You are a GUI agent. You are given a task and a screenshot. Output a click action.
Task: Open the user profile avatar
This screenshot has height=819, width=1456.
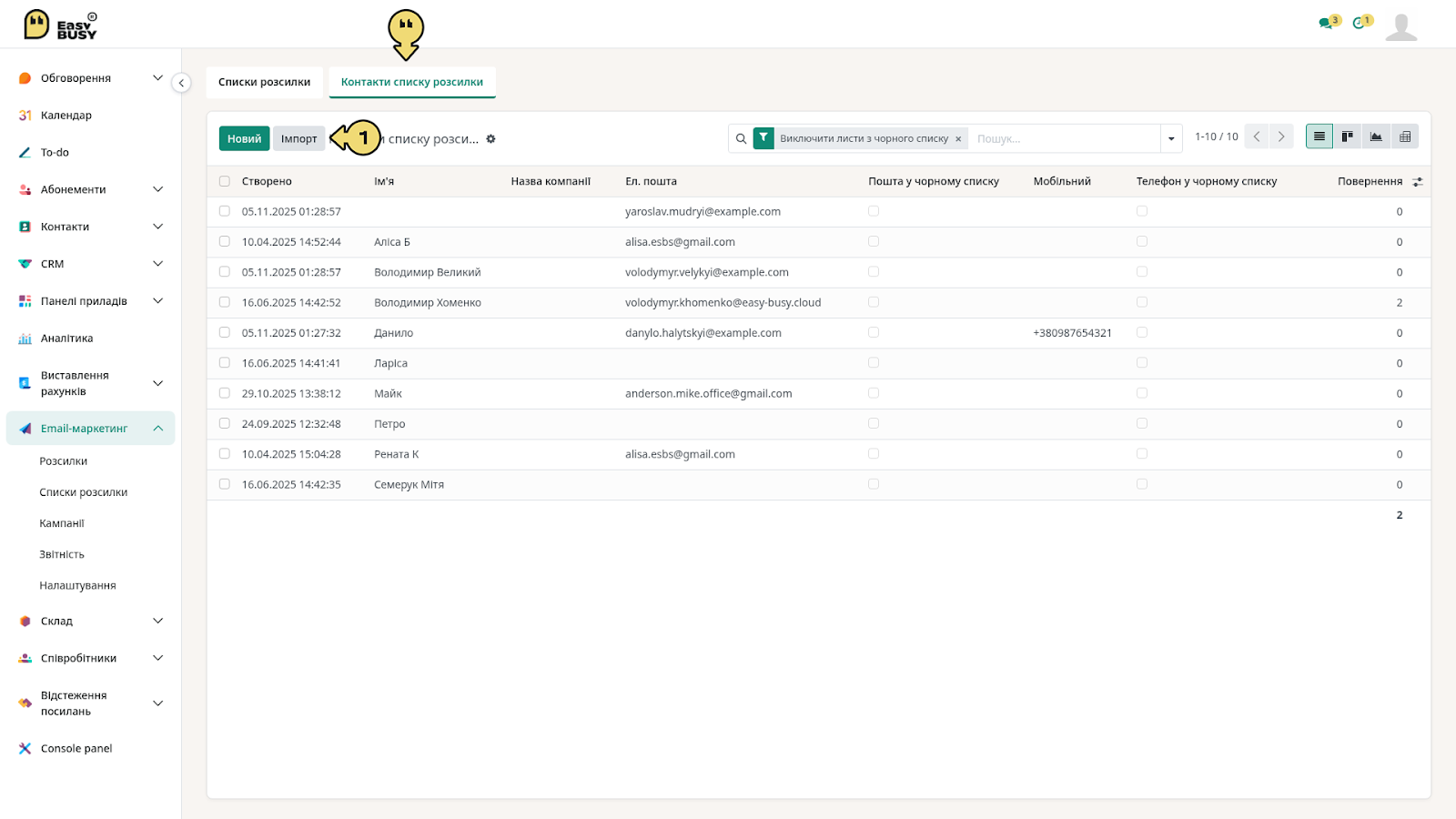tap(1401, 27)
